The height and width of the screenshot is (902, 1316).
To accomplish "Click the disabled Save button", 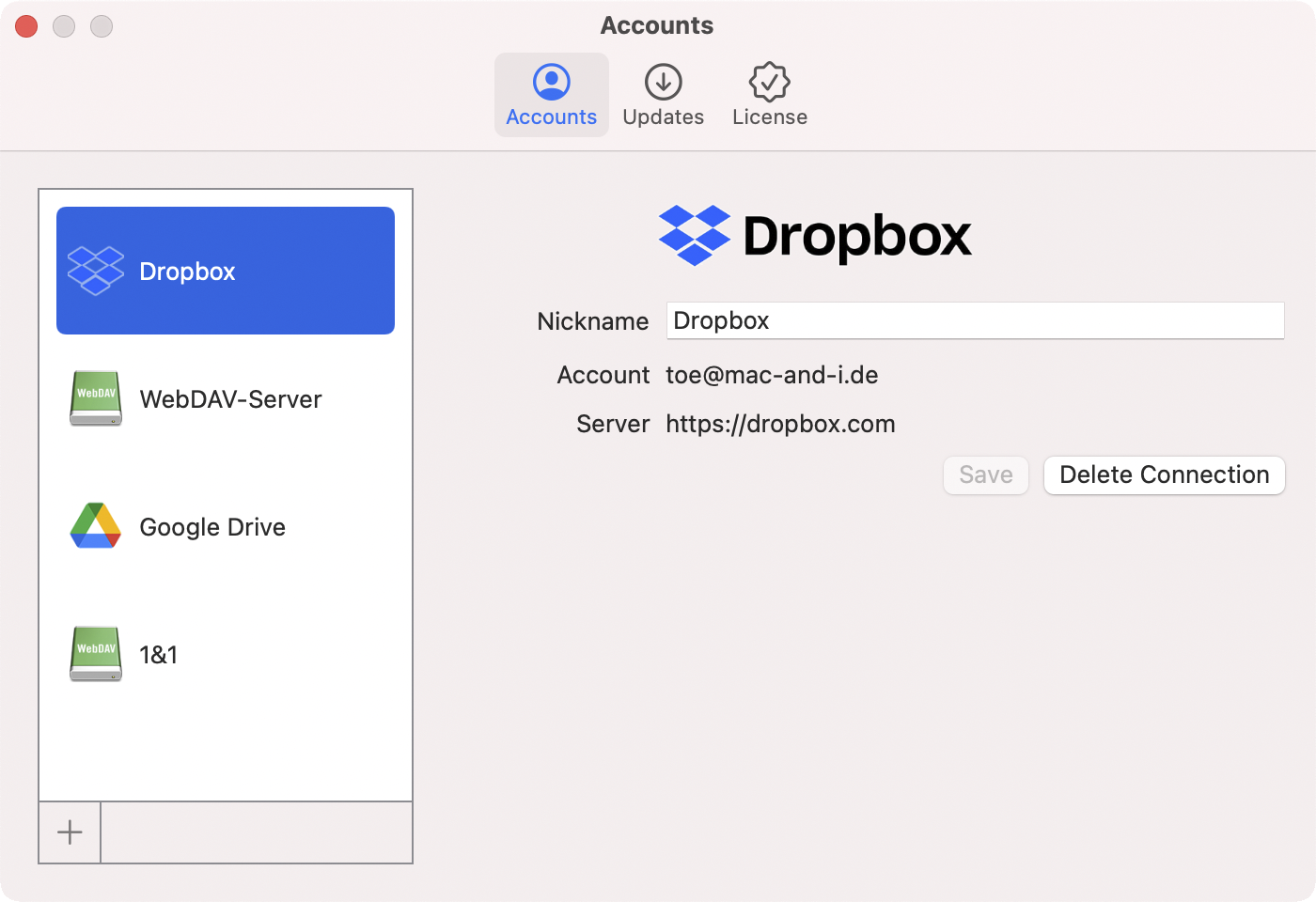I will (986, 475).
